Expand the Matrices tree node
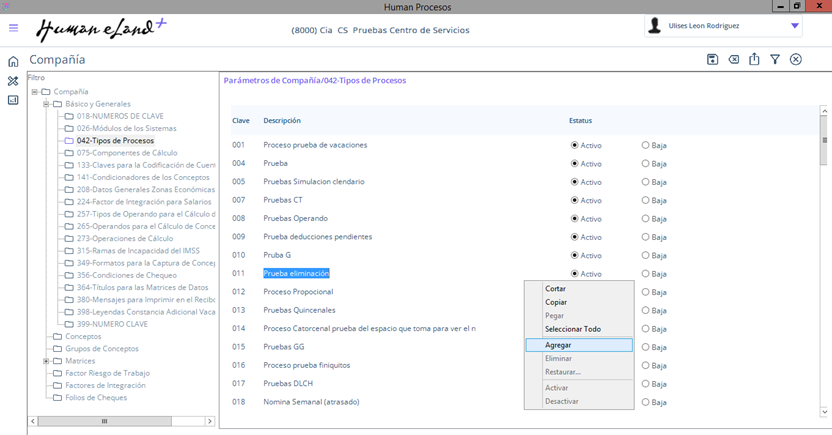Image resolution: width=832 pixels, height=435 pixels. (46, 361)
